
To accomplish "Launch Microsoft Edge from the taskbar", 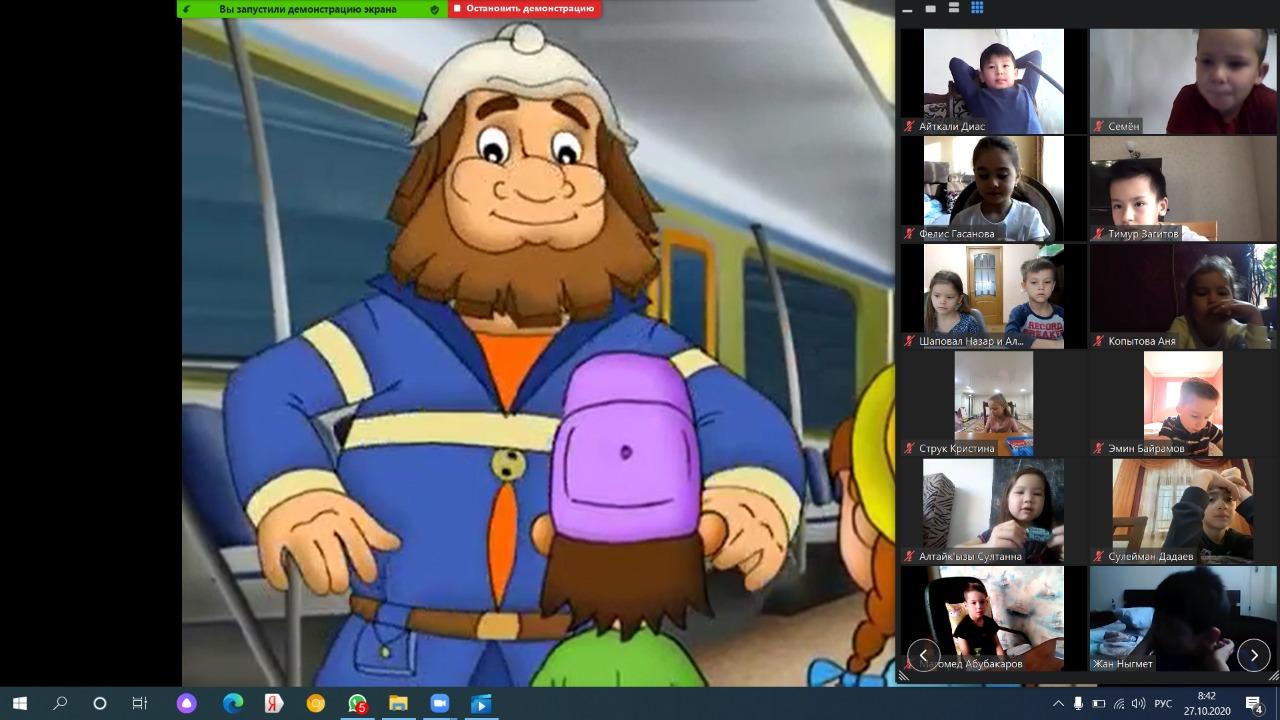I will [232, 703].
